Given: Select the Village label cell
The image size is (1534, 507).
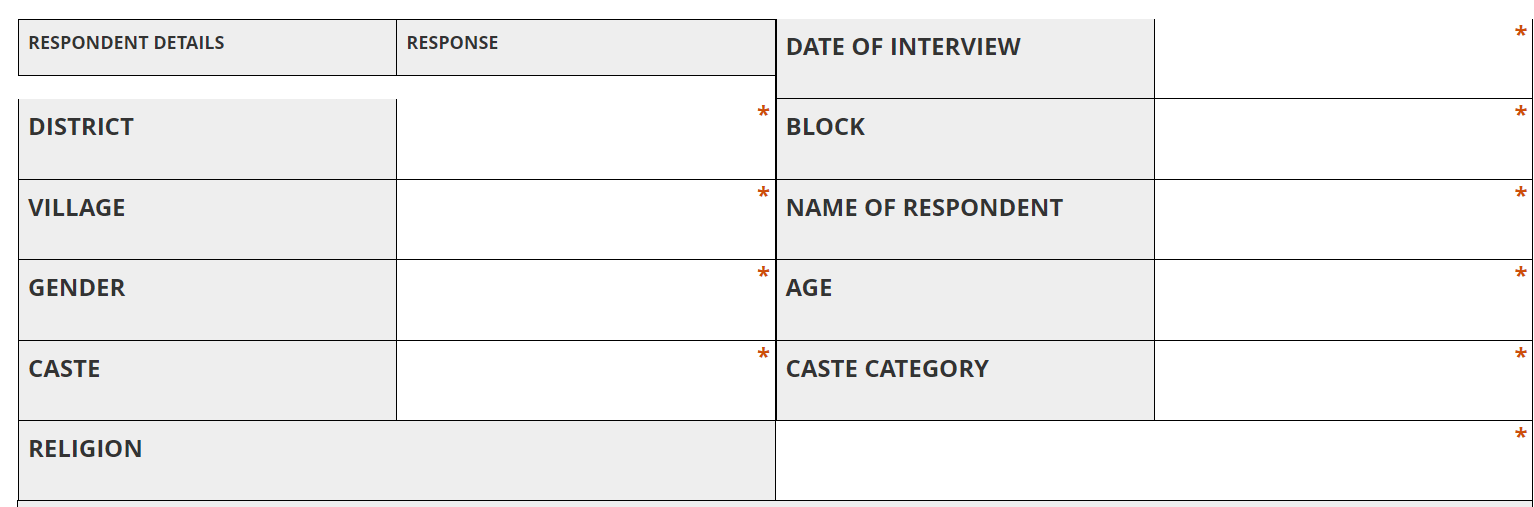Looking at the screenshot, I should pos(77,208).
